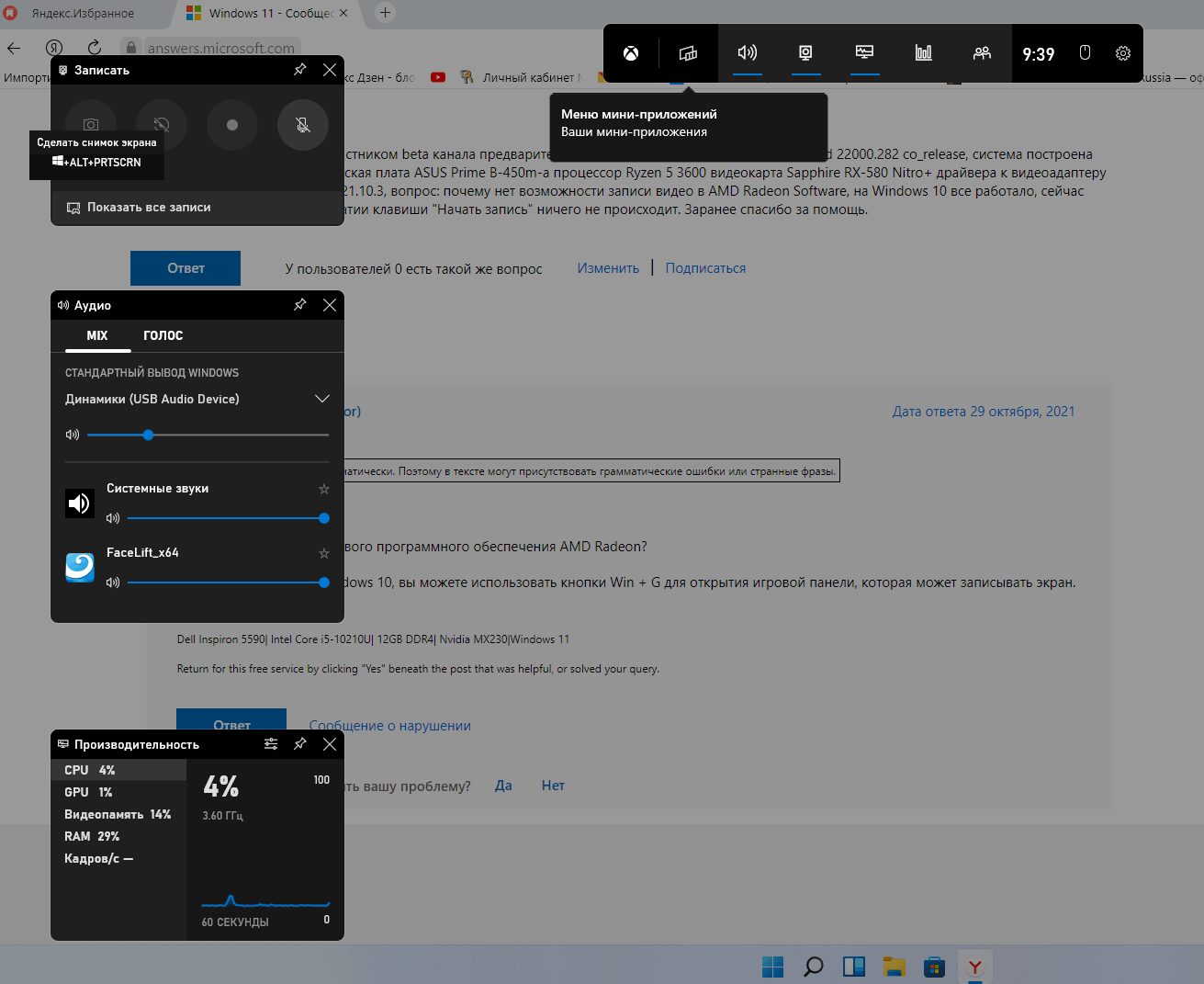Click Да helpful answer link
Image resolution: width=1204 pixels, height=984 pixels.
pyautogui.click(x=503, y=786)
